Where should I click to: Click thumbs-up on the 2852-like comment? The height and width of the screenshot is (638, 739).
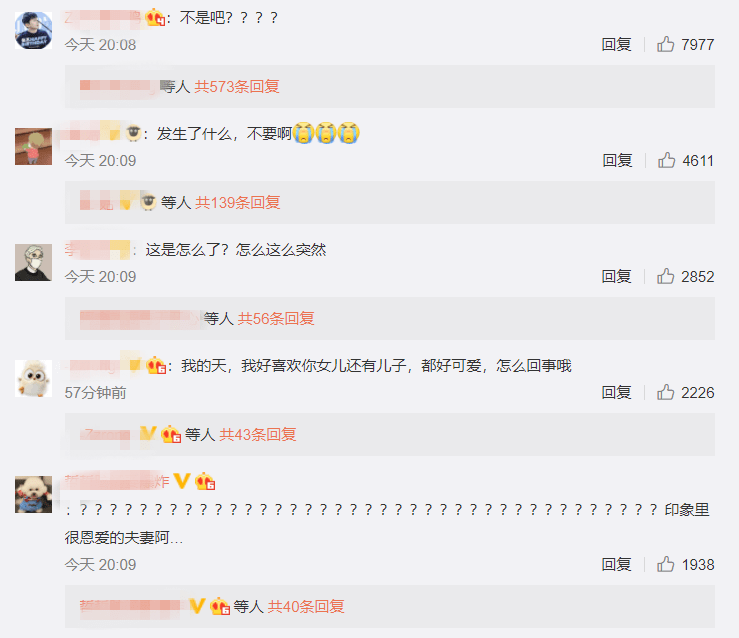tap(665, 276)
